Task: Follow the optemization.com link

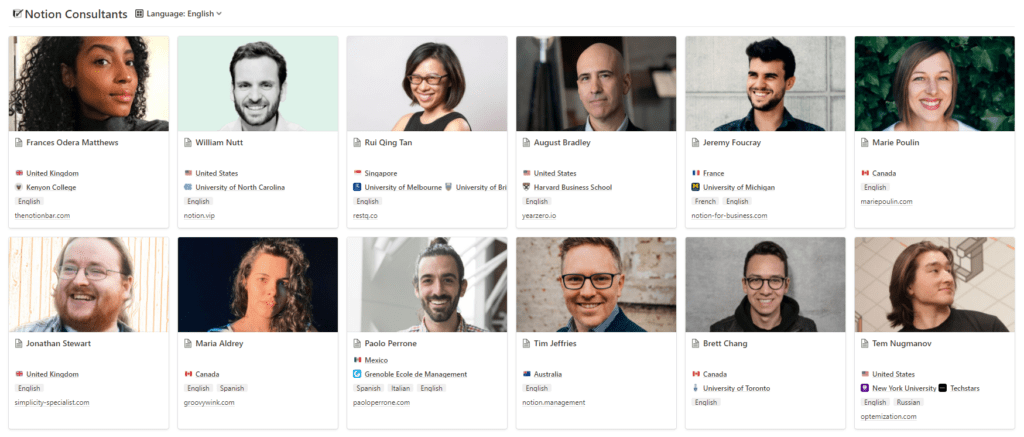Action: pyautogui.click(x=889, y=416)
